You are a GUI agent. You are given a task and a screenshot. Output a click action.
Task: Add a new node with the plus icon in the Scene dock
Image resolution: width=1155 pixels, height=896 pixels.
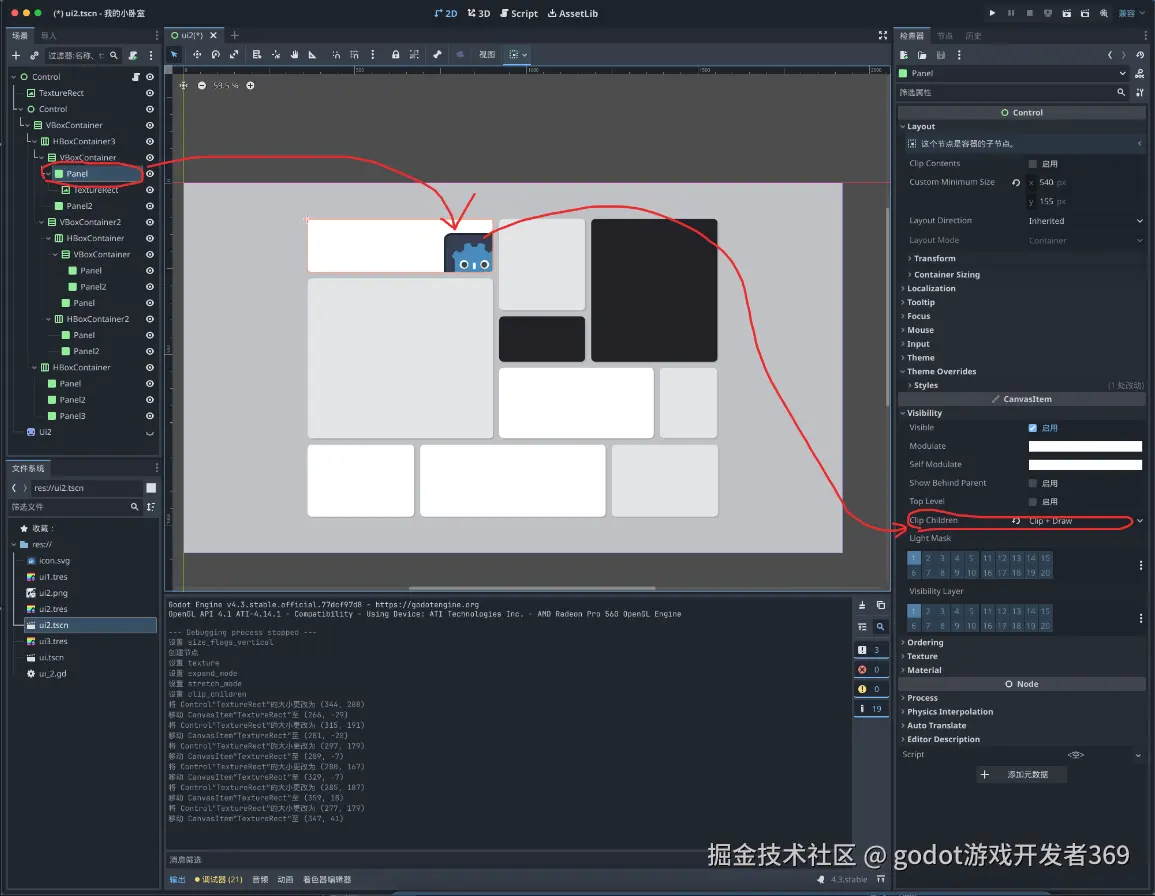tap(16, 55)
